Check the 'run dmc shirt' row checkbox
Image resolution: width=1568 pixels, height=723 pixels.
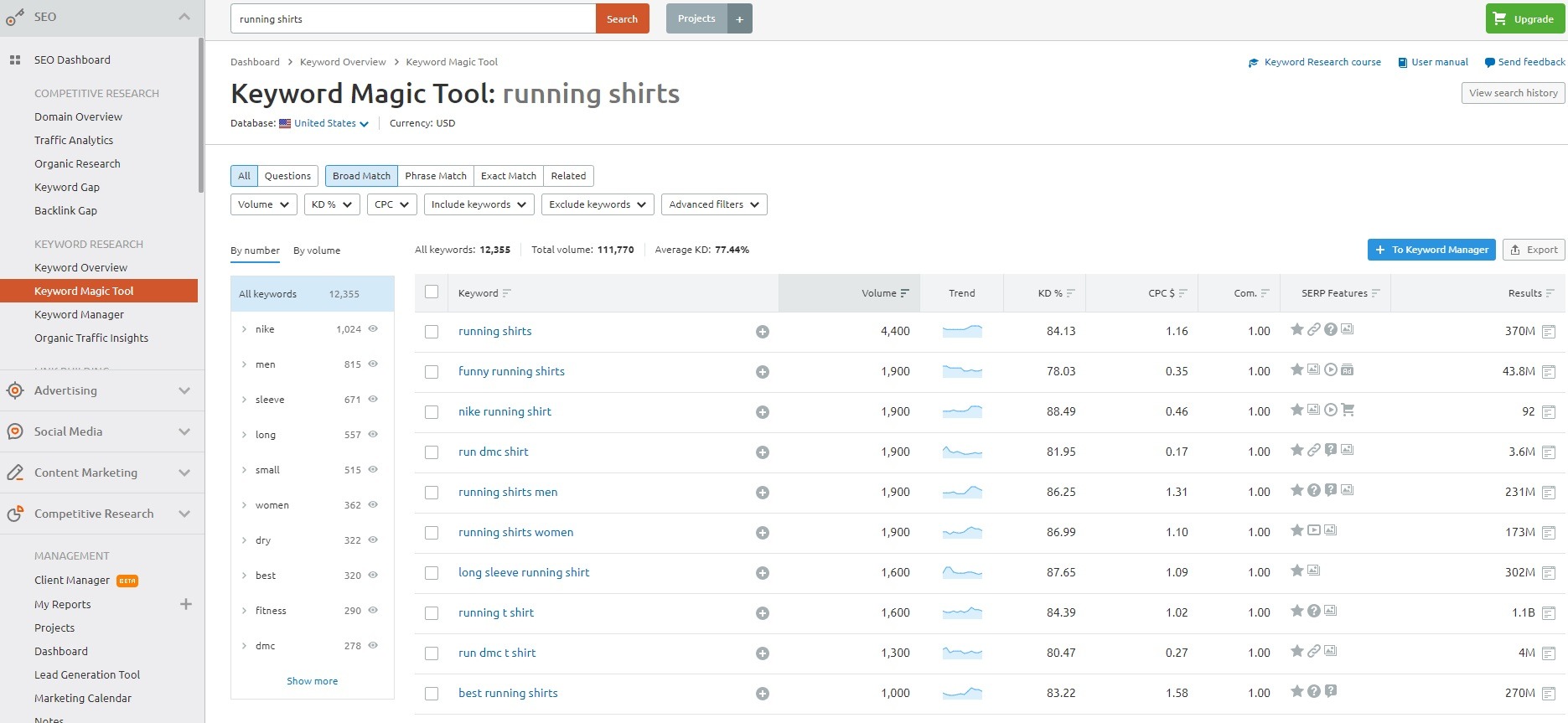[432, 452]
